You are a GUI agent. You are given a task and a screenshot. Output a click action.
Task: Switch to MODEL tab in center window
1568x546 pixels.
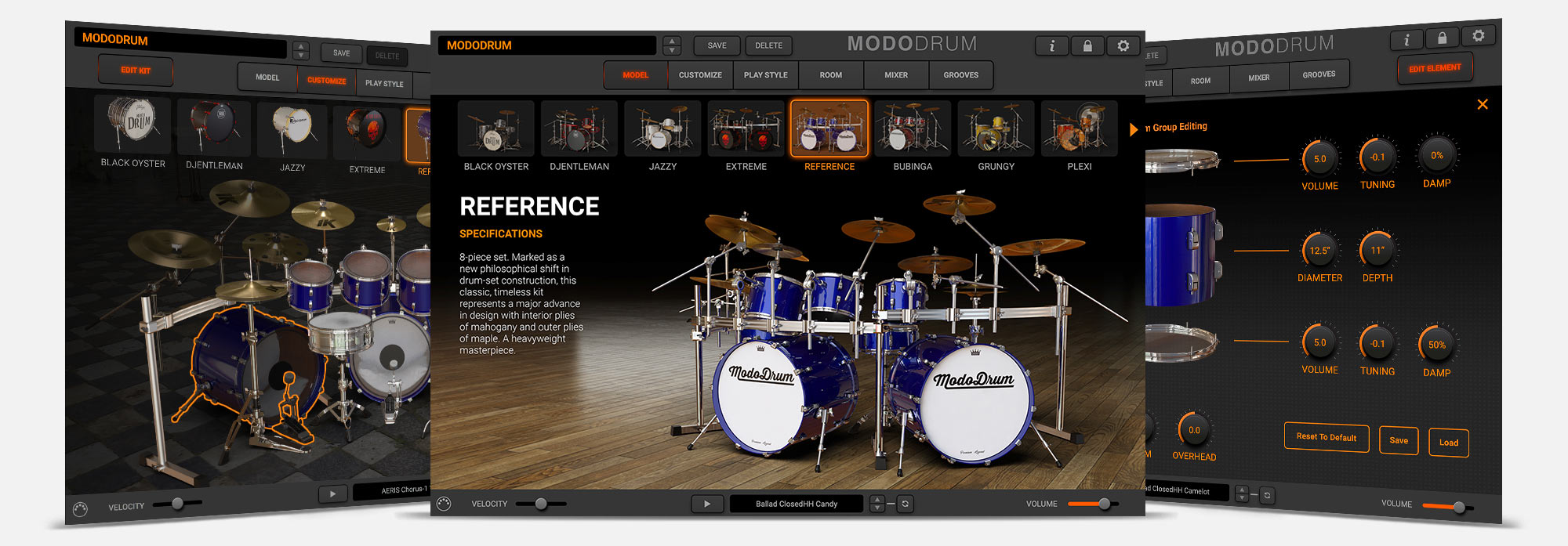(x=636, y=75)
